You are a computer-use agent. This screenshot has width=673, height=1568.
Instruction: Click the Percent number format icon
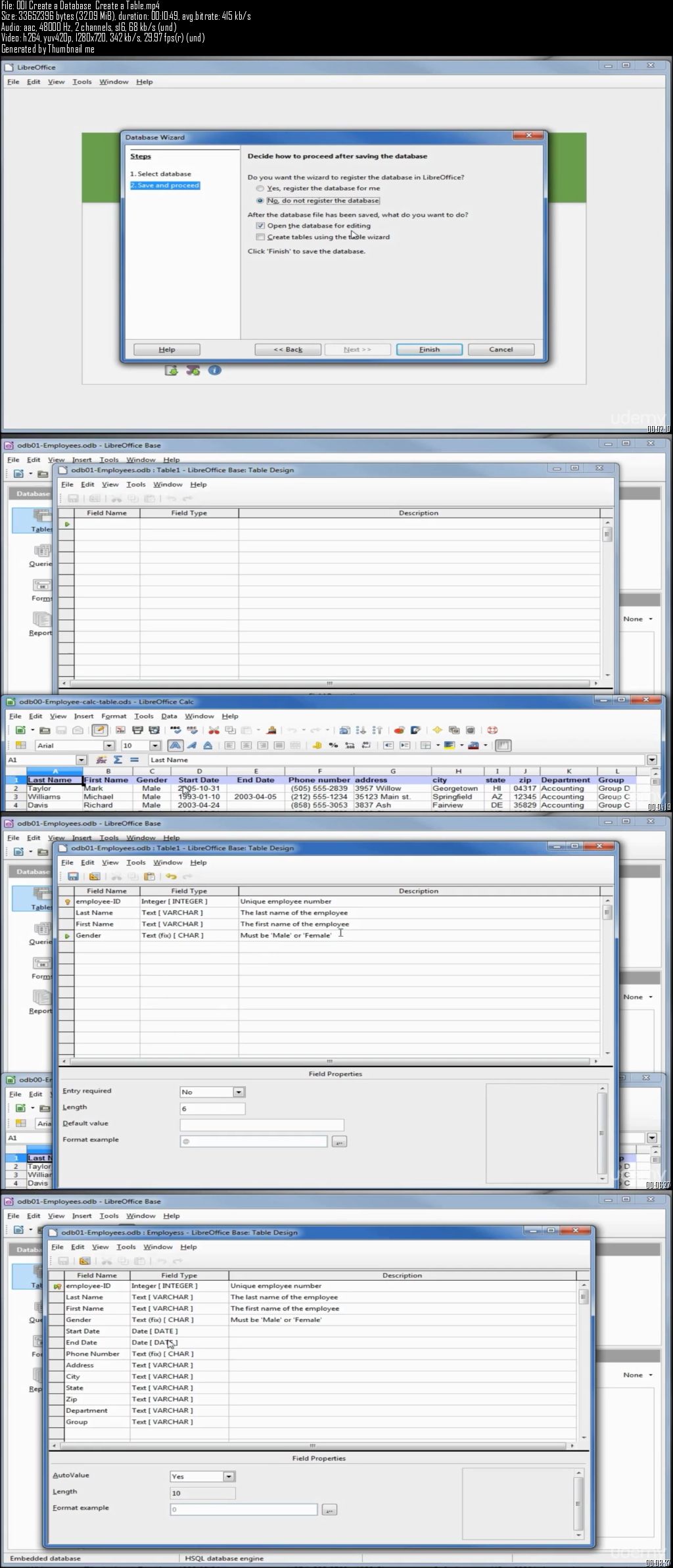(333, 746)
